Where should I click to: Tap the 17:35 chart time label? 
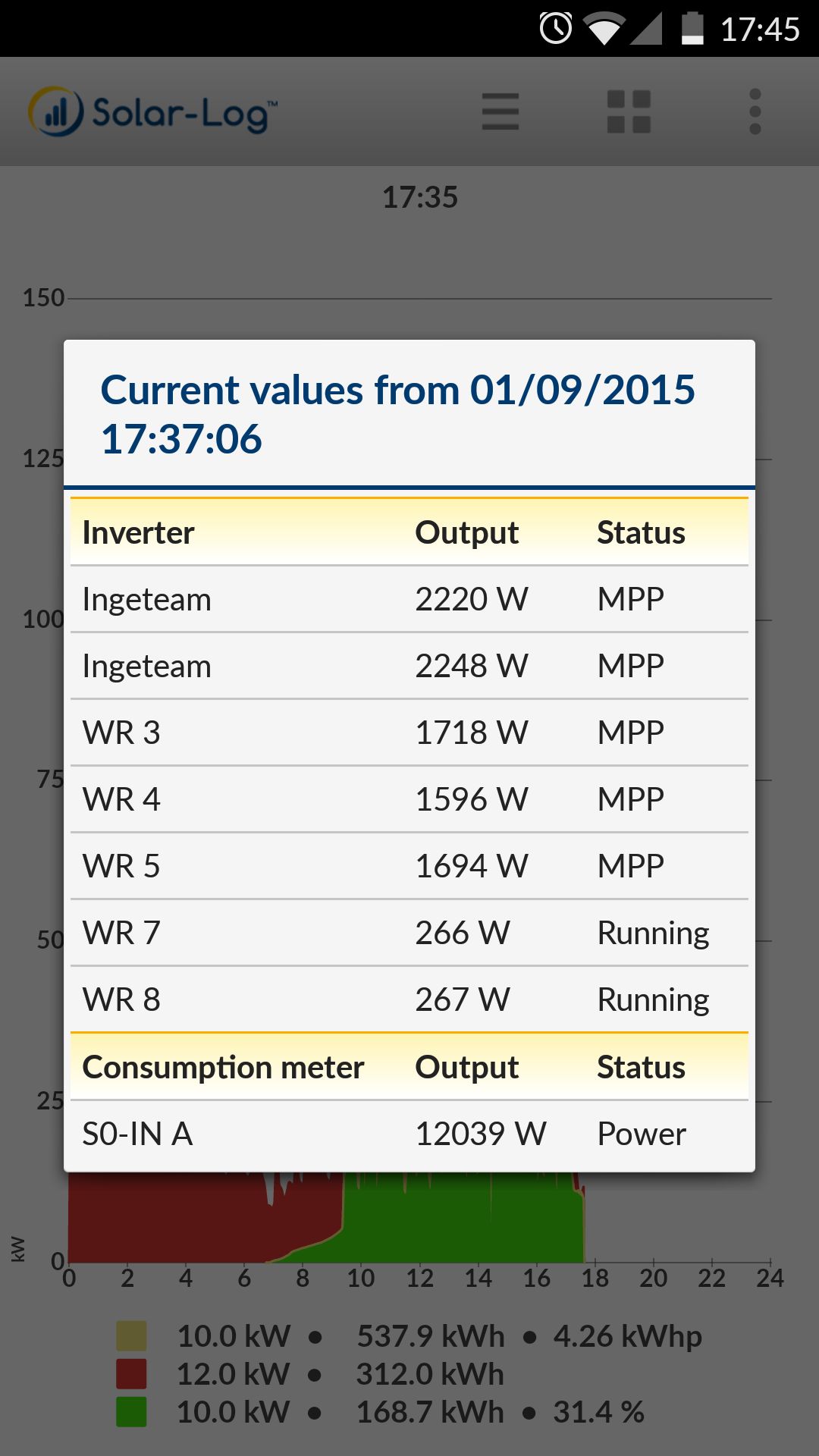click(x=419, y=197)
